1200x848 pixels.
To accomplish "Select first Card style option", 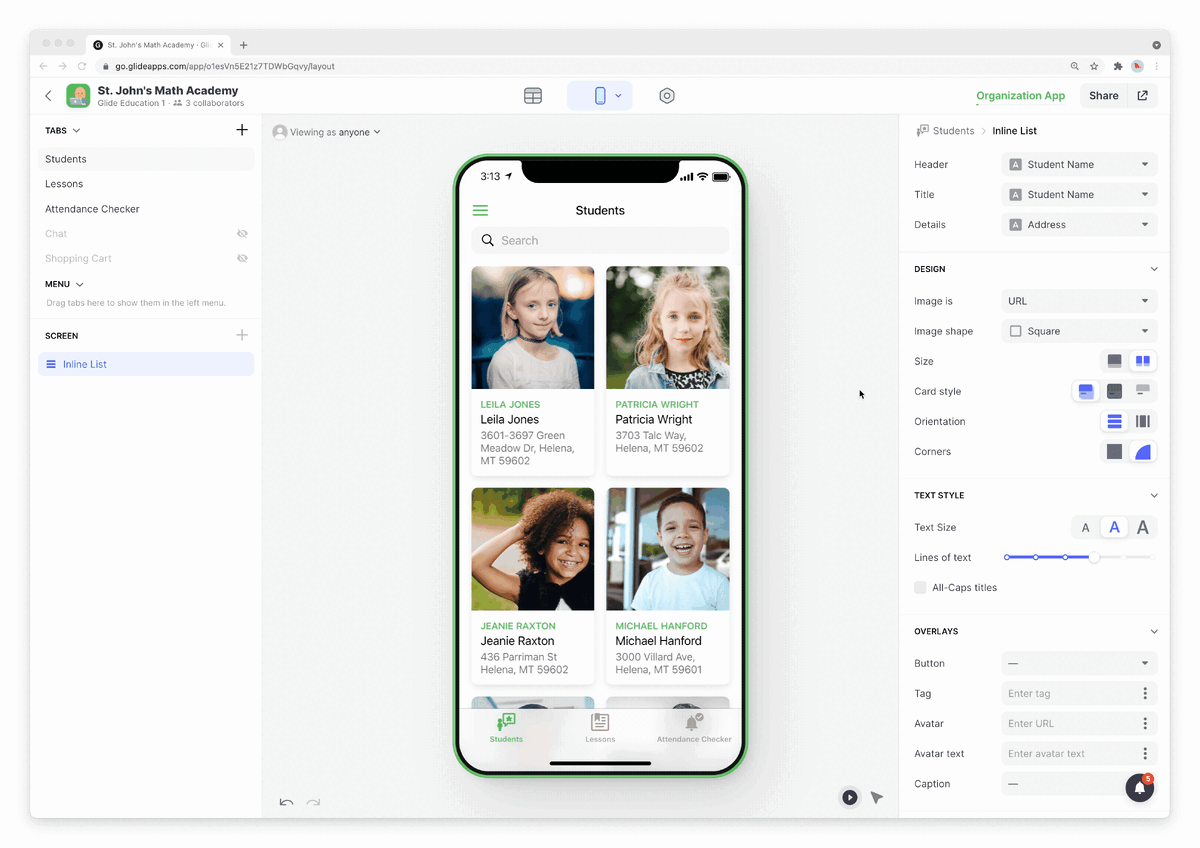I will pyautogui.click(x=1086, y=391).
